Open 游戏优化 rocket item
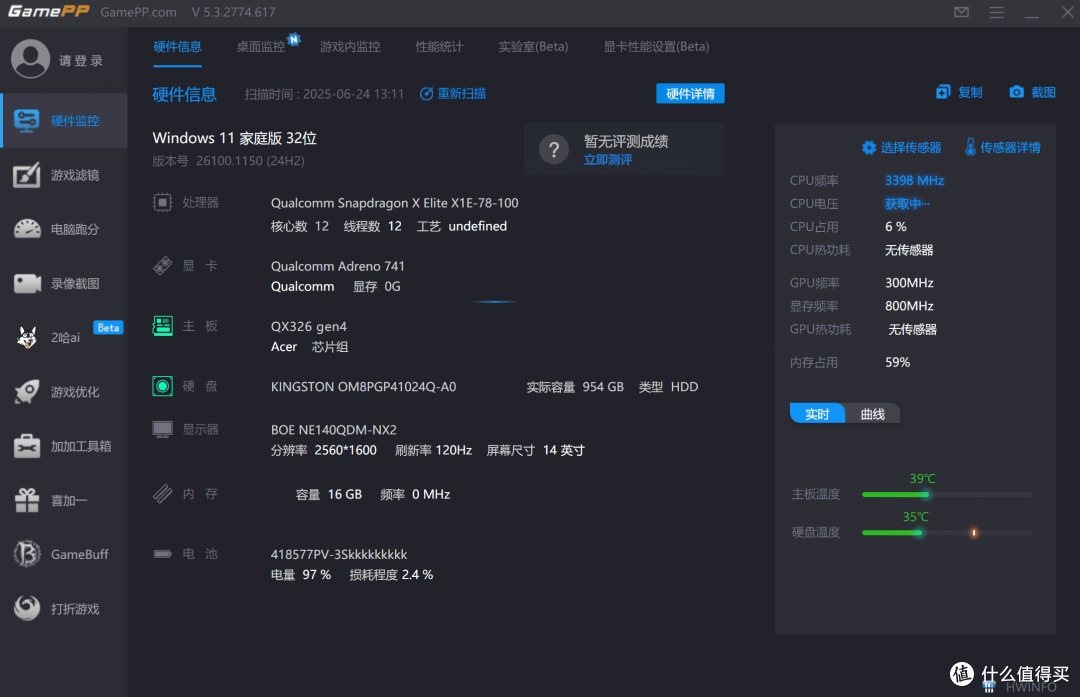1080x697 pixels. (x=64, y=392)
